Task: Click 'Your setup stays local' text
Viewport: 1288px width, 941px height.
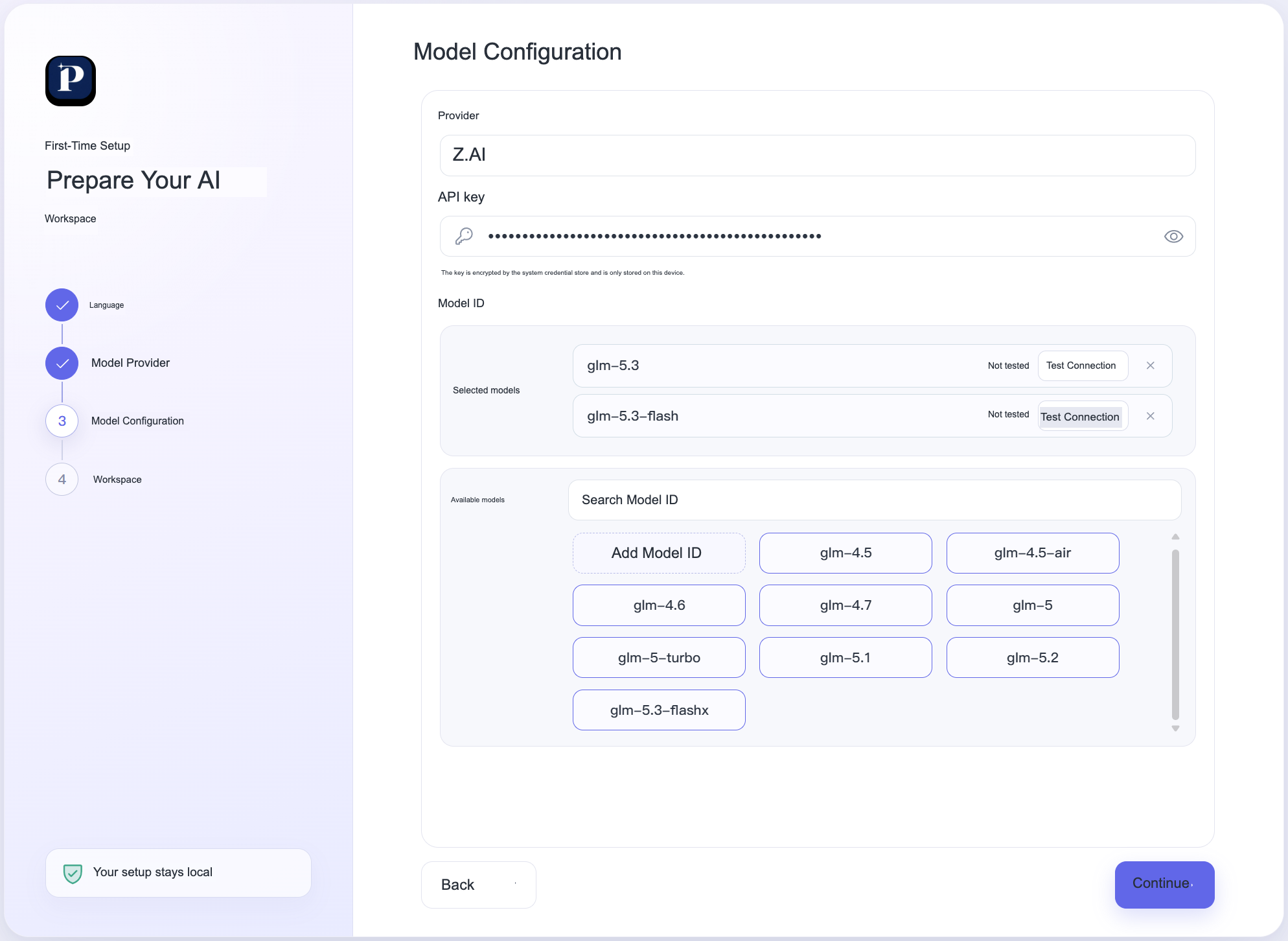Action: (153, 872)
